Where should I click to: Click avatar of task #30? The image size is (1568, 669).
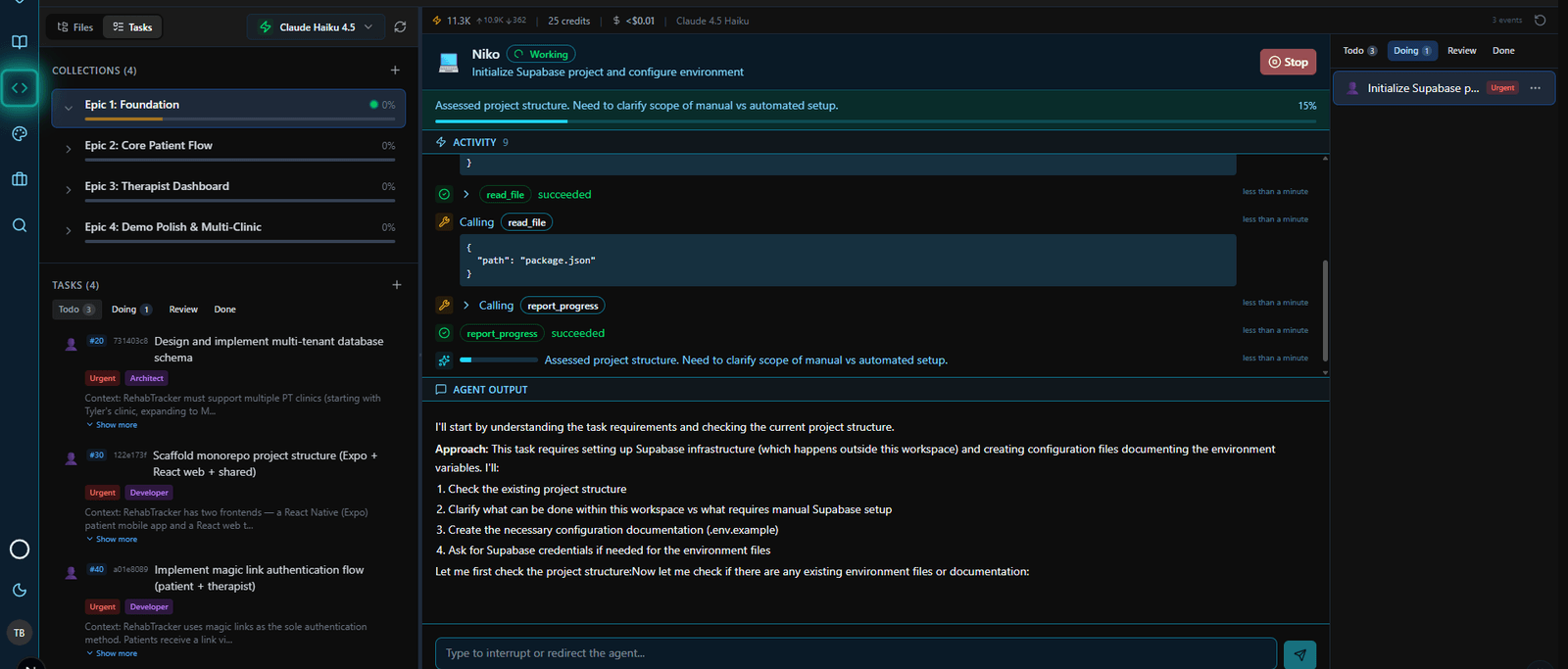pyautogui.click(x=71, y=458)
